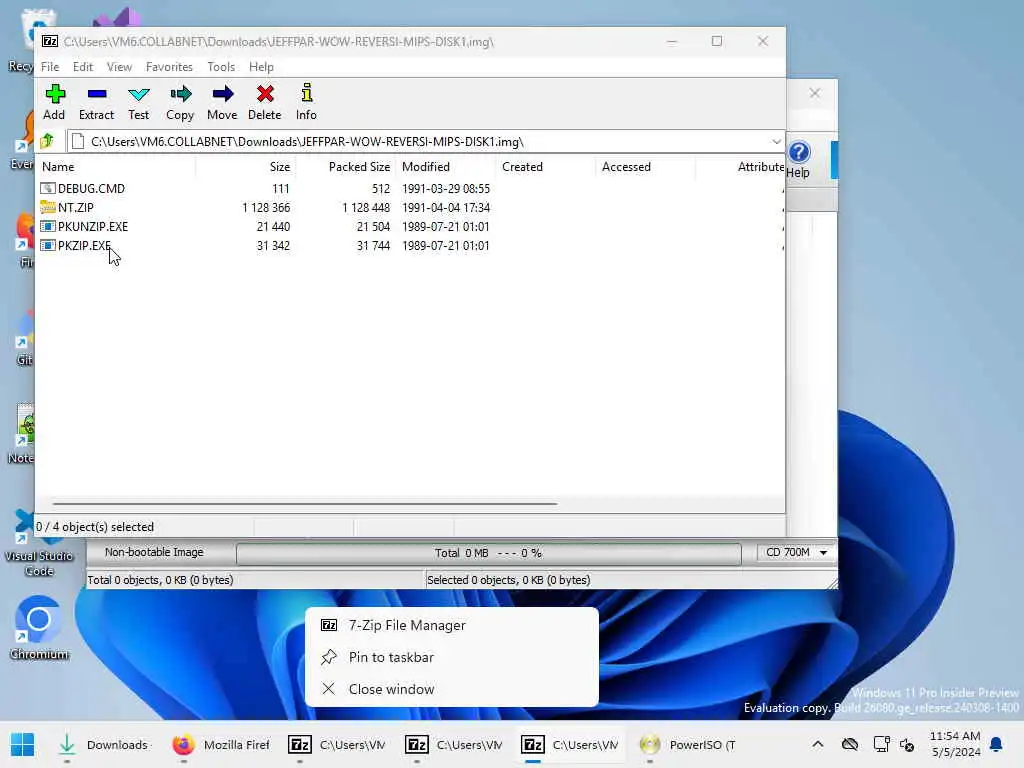Viewport: 1024px width, 768px height.
Task: Click the NT.ZIP folder icon
Action: click(x=48, y=208)
